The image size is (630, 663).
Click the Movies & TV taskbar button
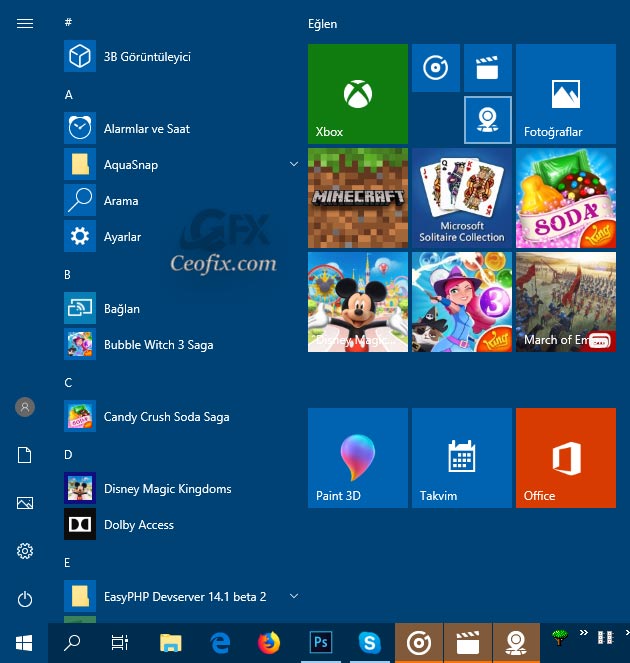pyautogui.click(x=468, y=643)
